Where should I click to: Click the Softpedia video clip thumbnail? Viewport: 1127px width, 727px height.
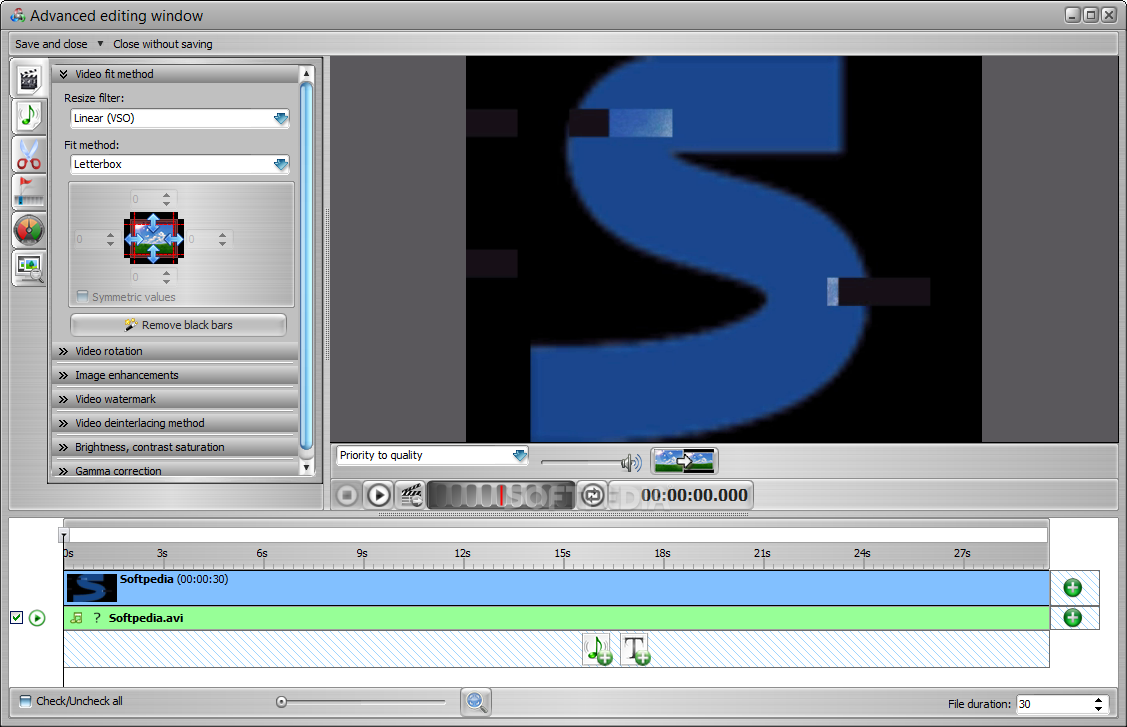click(x=91, y=587)
